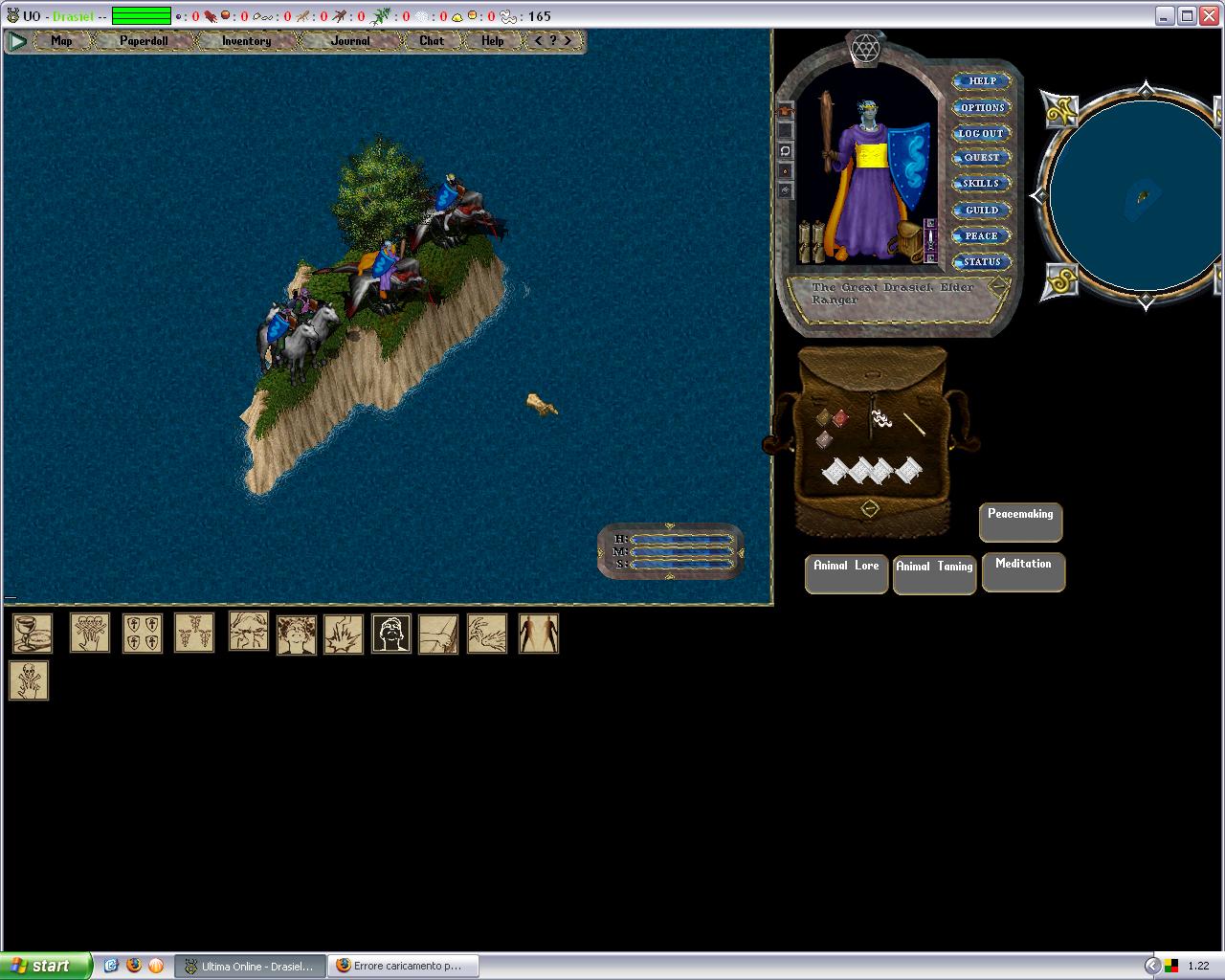Click the stamina bar in the status gump
Viewport: 1225px width, 980px height.
681,565
